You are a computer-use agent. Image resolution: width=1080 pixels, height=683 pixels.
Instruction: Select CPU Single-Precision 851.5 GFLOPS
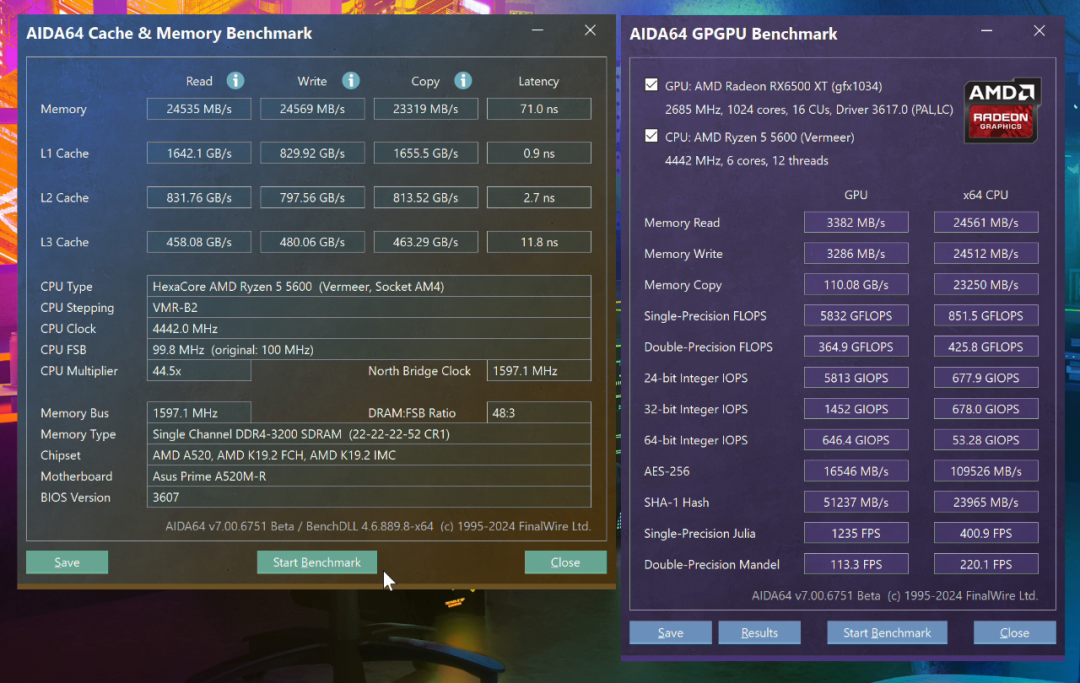pos(986,315)
